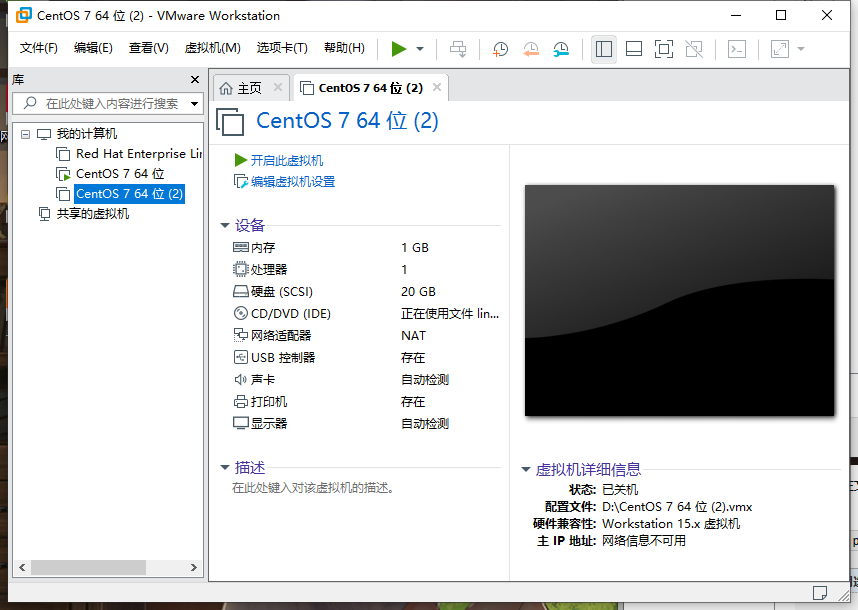
Task: Select Red Hat Enterprise Linux VM
Action: coord(139,154)
